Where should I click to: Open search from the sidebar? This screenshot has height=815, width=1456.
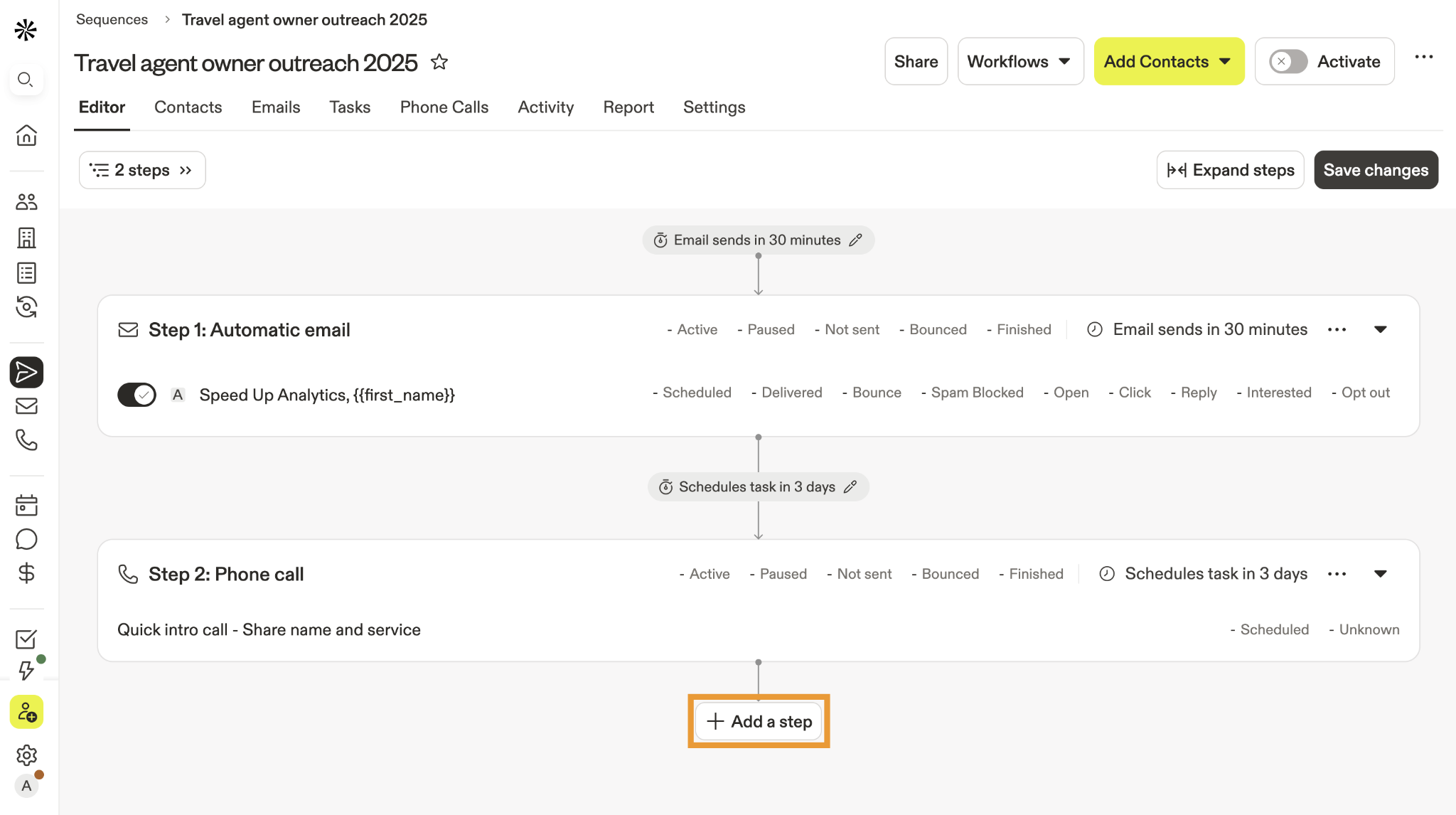coord(26,79)
